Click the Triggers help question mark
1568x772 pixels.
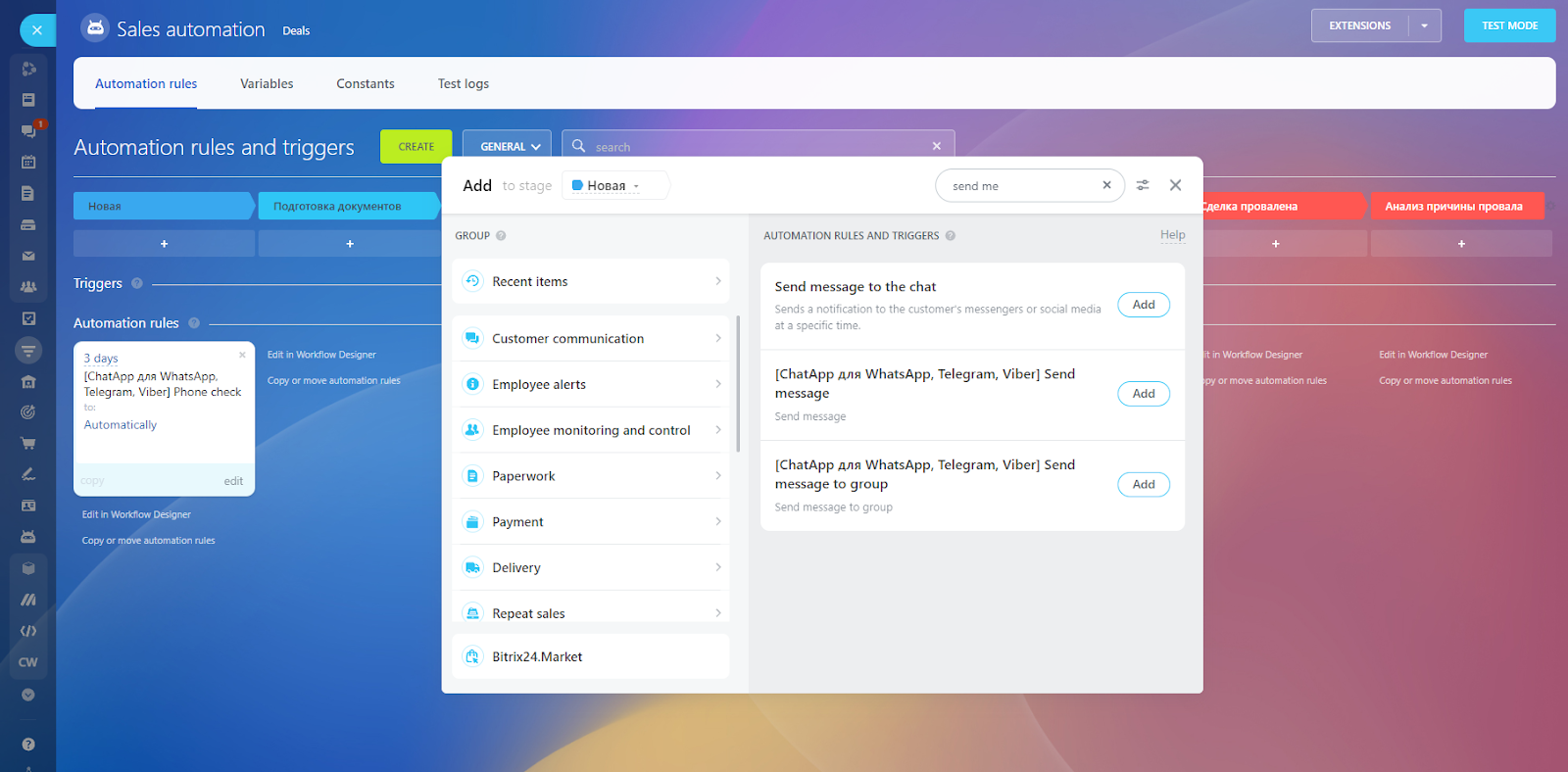tap(137, 283)
